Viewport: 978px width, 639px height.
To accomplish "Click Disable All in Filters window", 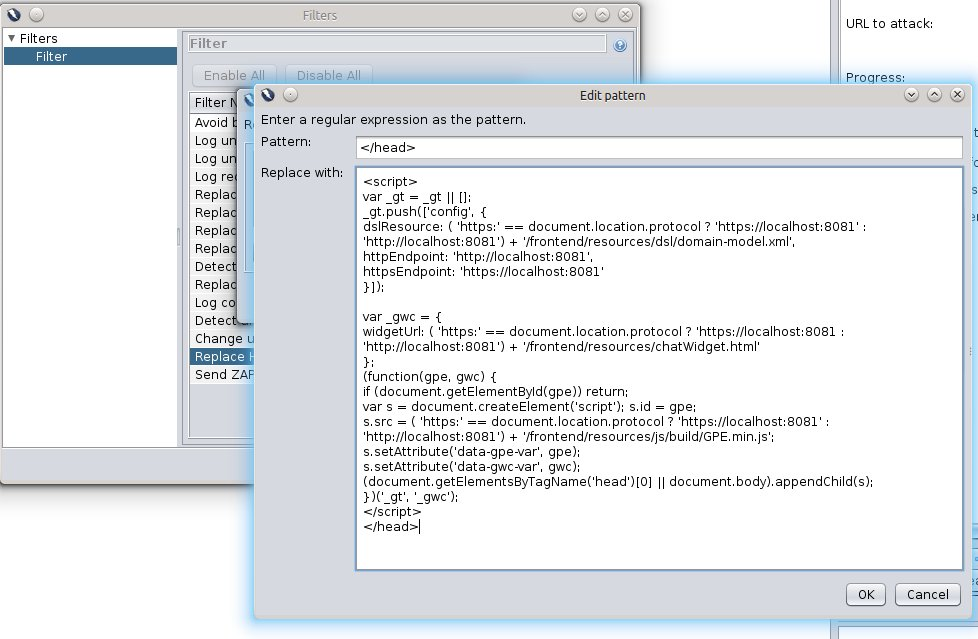I will (329, 76).
